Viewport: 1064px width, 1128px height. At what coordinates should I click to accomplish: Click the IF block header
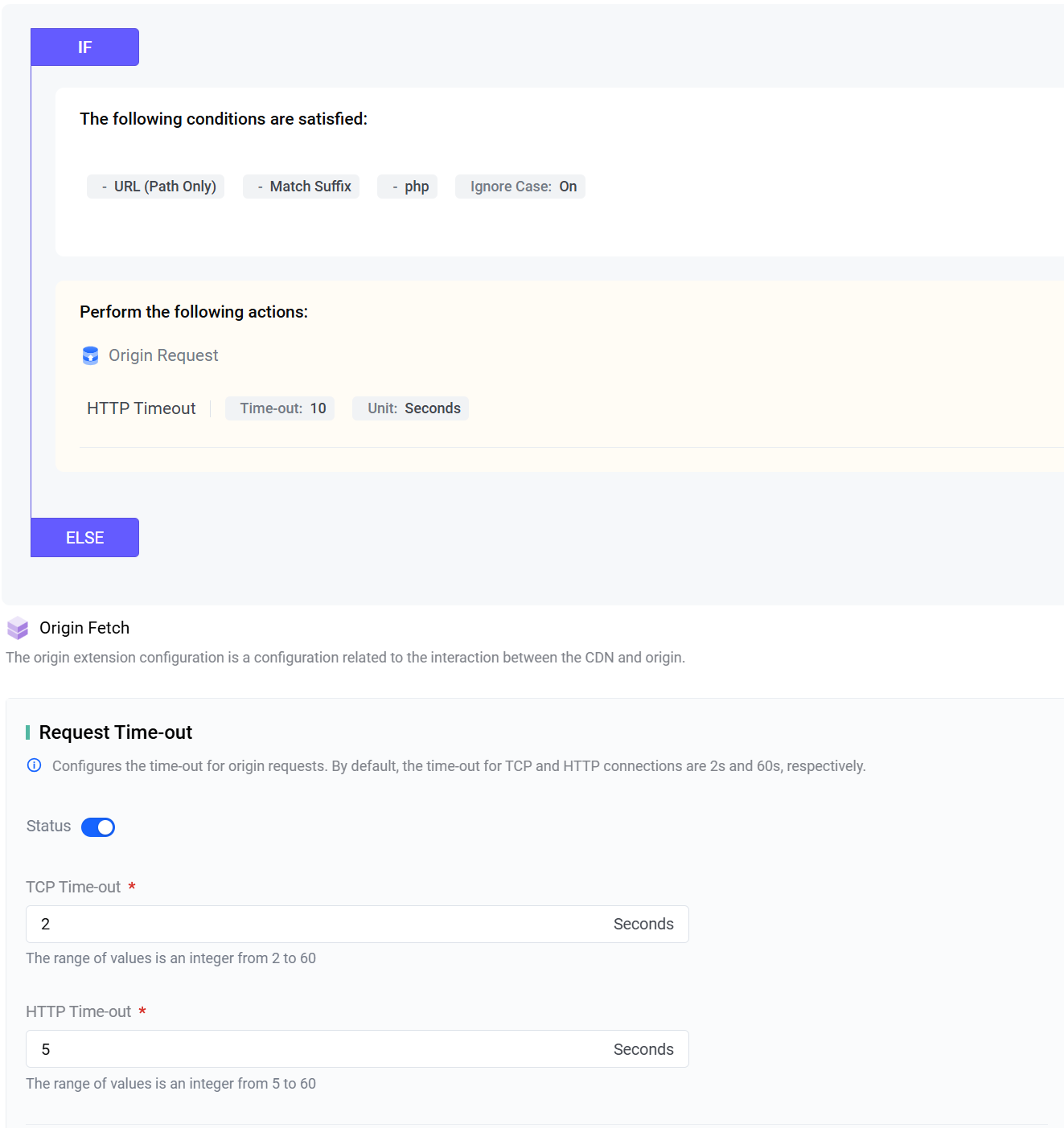click(84, 47)
